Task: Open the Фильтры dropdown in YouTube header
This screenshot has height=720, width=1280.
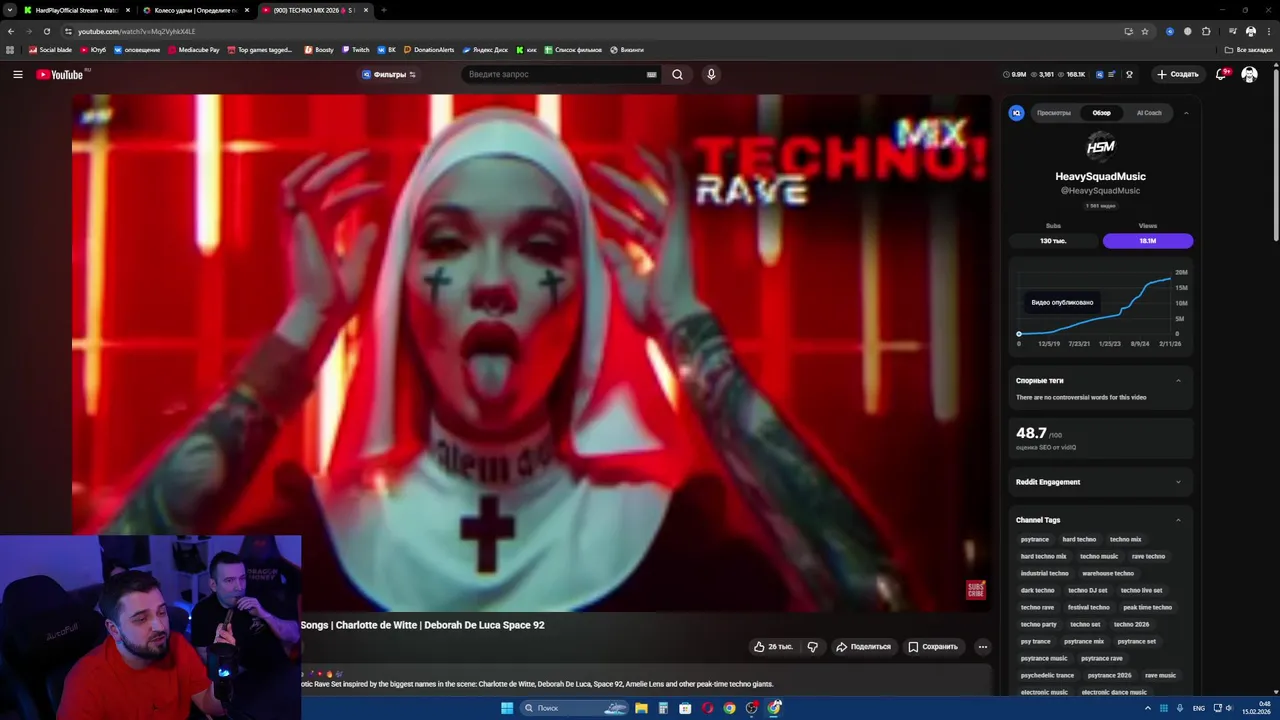Action: 389,74
